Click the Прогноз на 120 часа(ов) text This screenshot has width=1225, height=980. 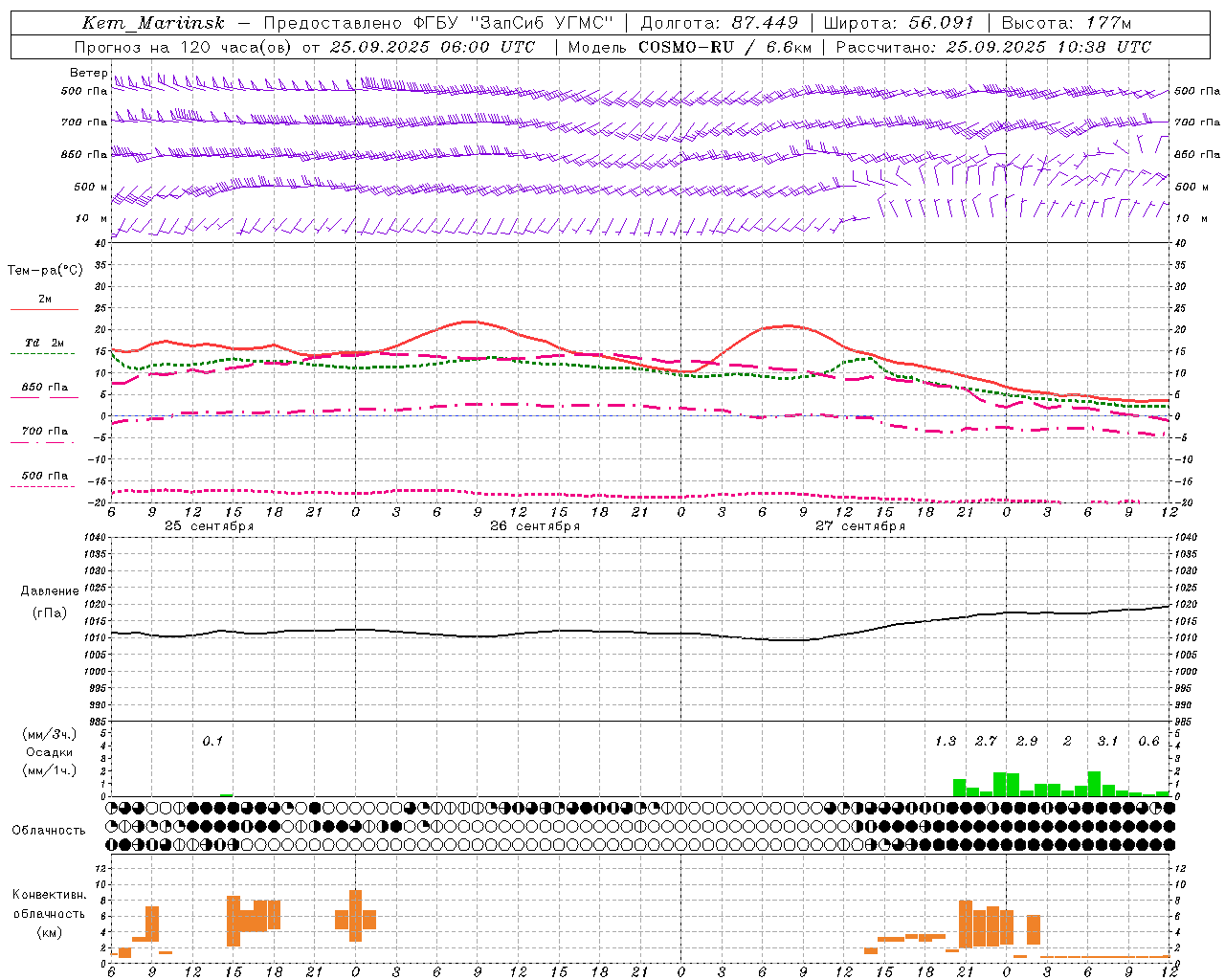click(184, 47)
